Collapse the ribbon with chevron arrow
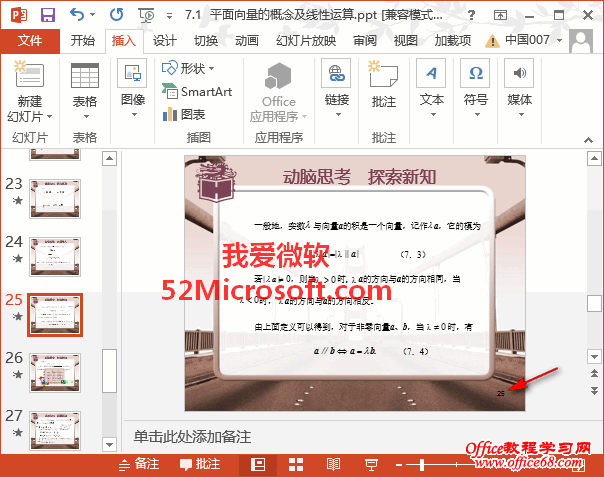604x477 pixels. 588,140
